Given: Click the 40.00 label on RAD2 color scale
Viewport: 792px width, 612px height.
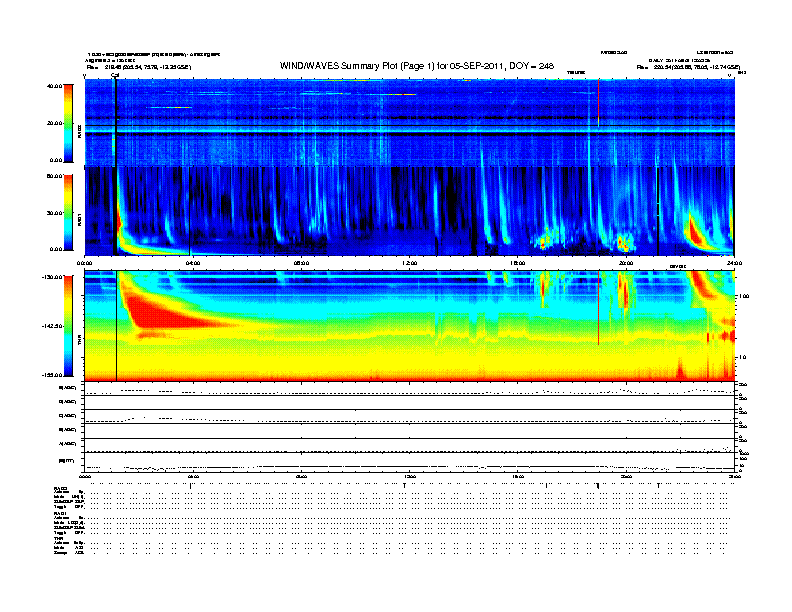Looking at the screenshot, I should coord(54,86).
